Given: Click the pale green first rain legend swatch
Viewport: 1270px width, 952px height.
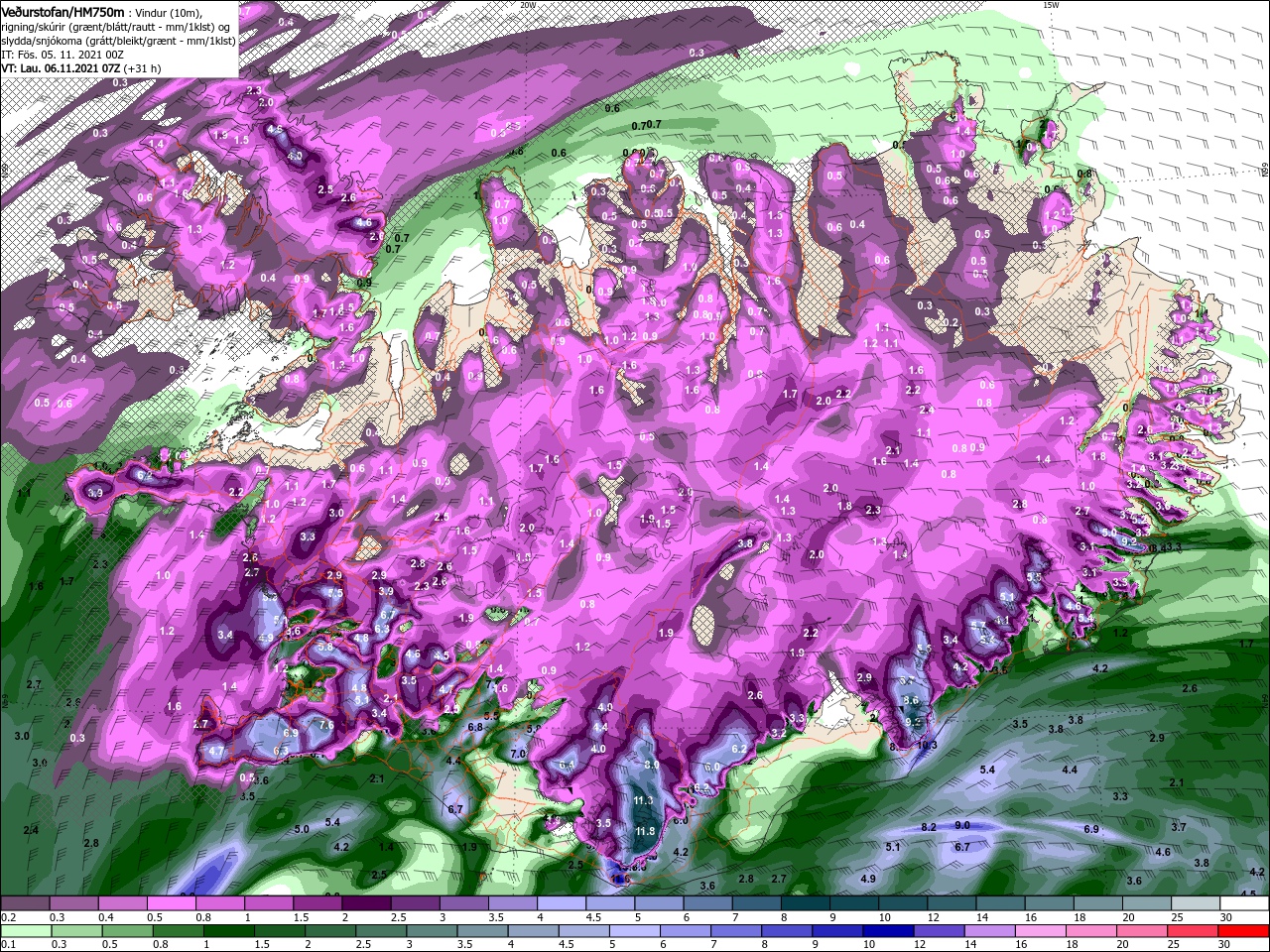Looking at the screenshot, I should click(24, 932).
